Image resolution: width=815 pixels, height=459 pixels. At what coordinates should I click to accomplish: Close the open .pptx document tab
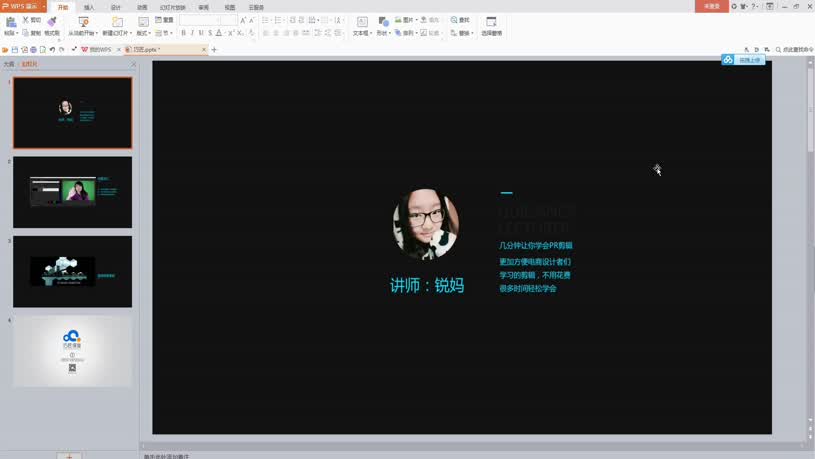coord(204,49)
